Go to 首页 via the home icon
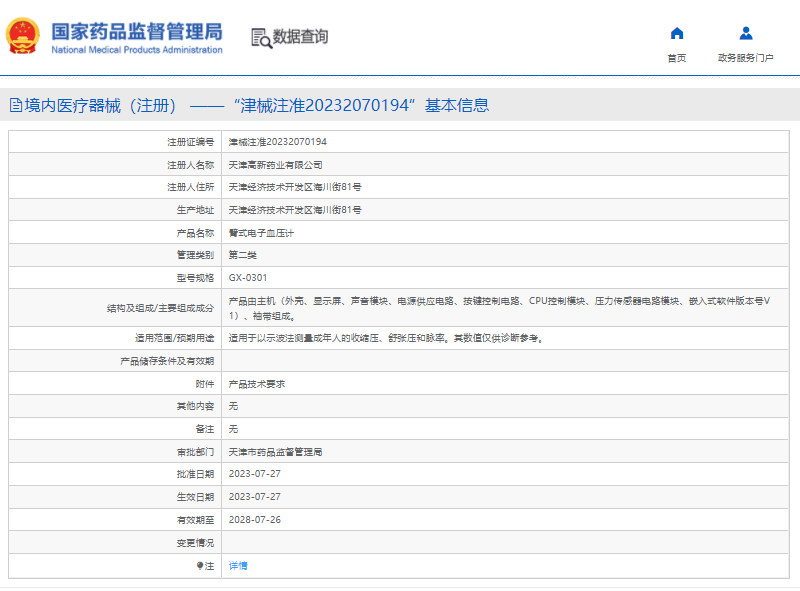800x591 pixels. click(x=677, y=34)
